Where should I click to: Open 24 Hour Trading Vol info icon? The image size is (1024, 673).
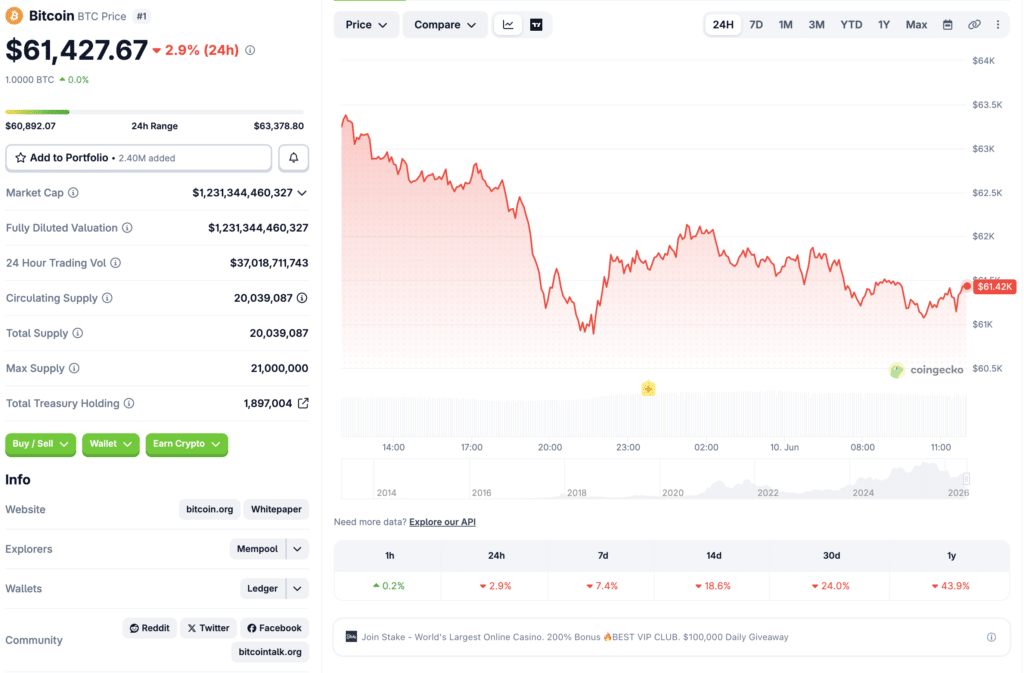[x=116, y=263]
